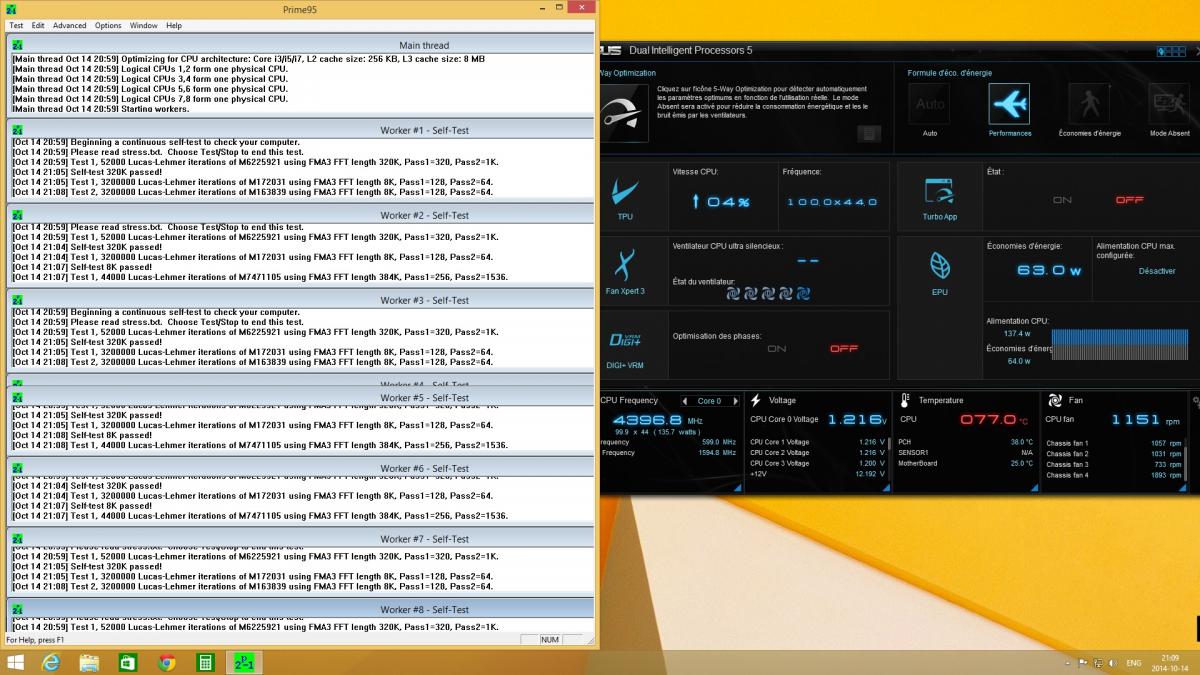Click the Performances mode label

[x=1010, y=133]
